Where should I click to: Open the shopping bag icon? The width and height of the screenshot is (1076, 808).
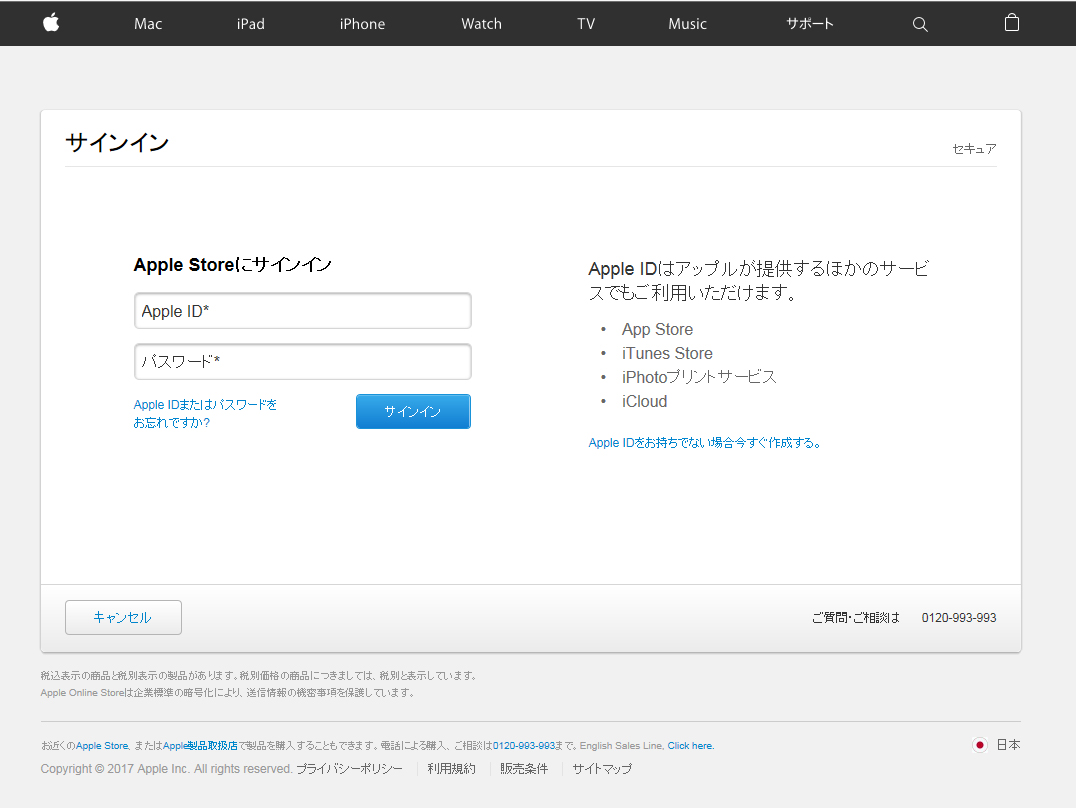coord(1011,23)
